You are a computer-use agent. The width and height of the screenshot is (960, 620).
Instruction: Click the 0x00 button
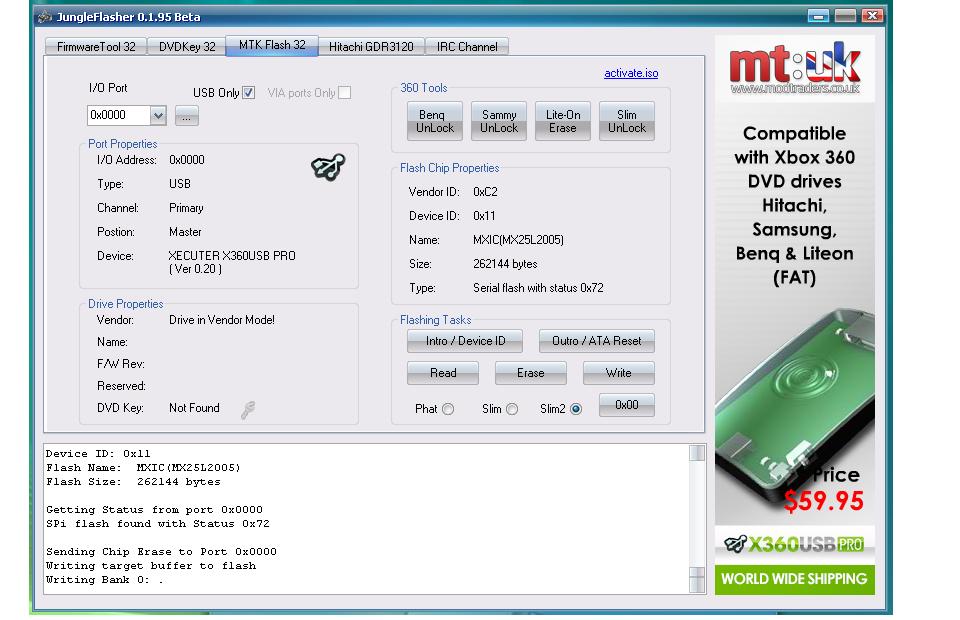tap(627, 405)
